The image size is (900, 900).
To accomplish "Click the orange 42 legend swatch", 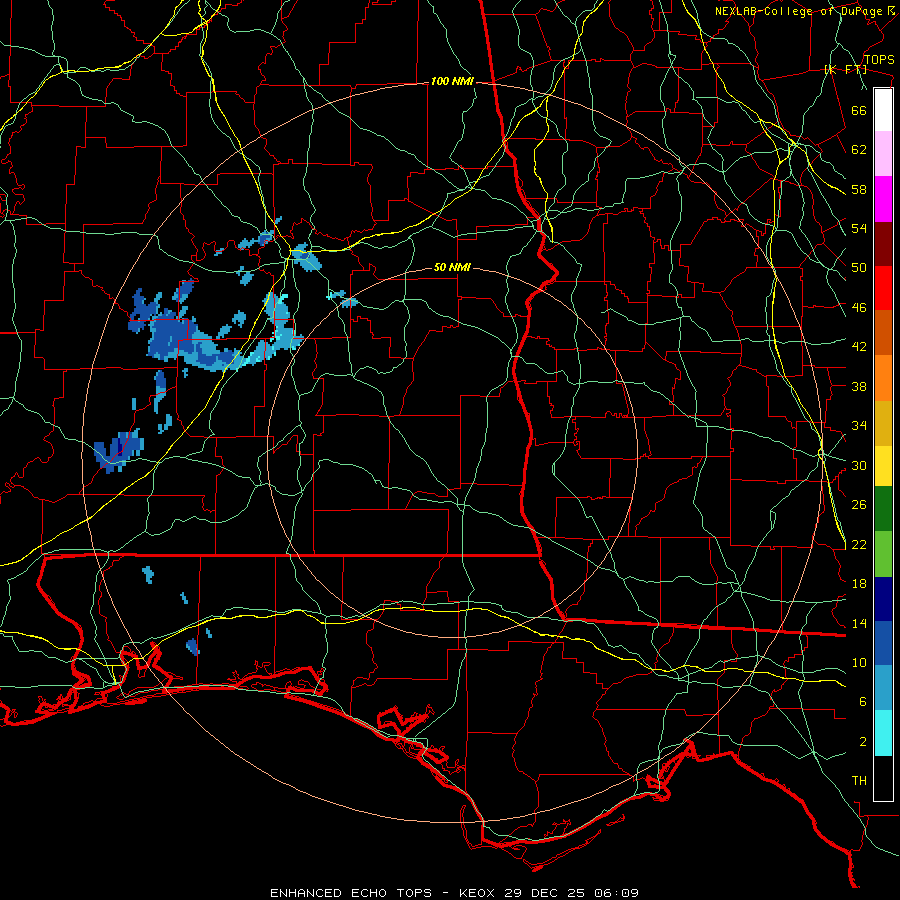I will pyautogui.click(x=883, y=378).
